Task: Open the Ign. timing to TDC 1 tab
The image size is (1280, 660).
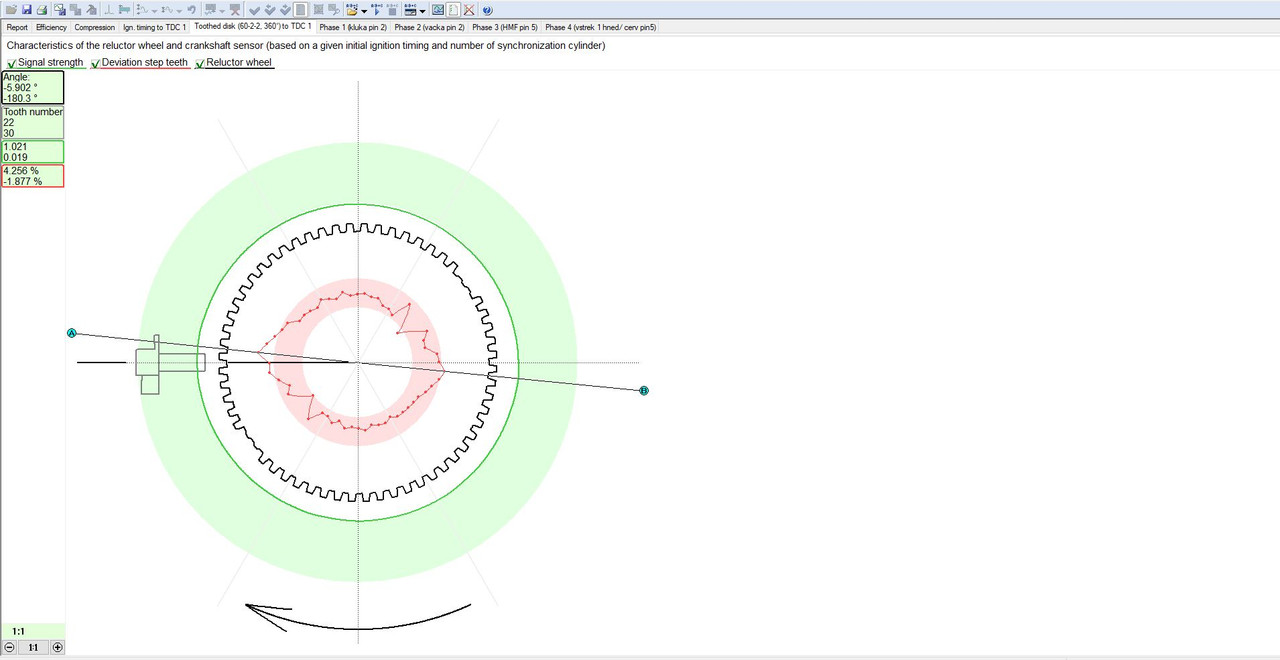Action: [x=155, y=27]
